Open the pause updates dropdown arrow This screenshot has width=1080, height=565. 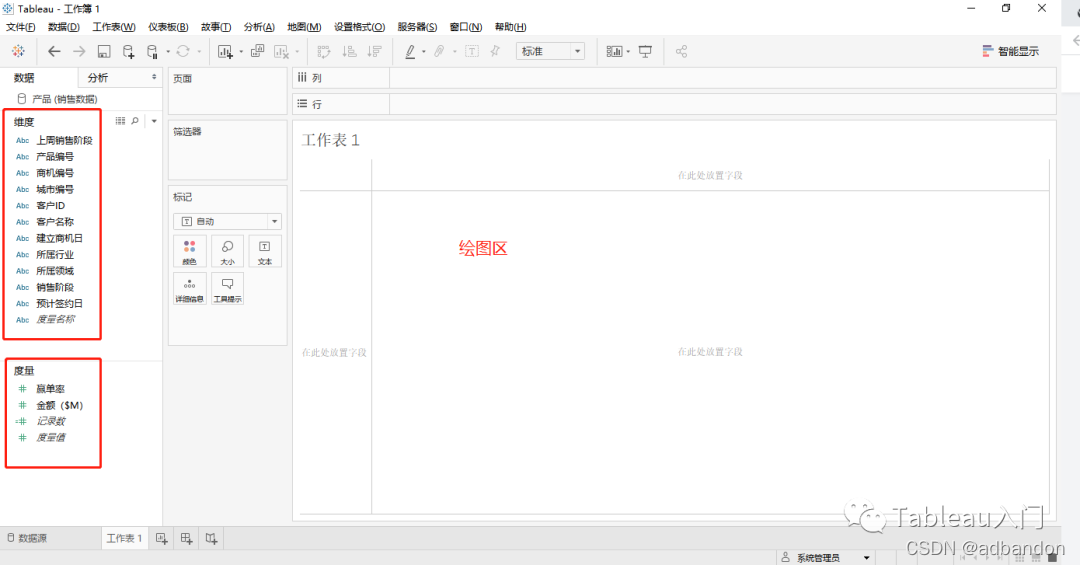(168, 52)
